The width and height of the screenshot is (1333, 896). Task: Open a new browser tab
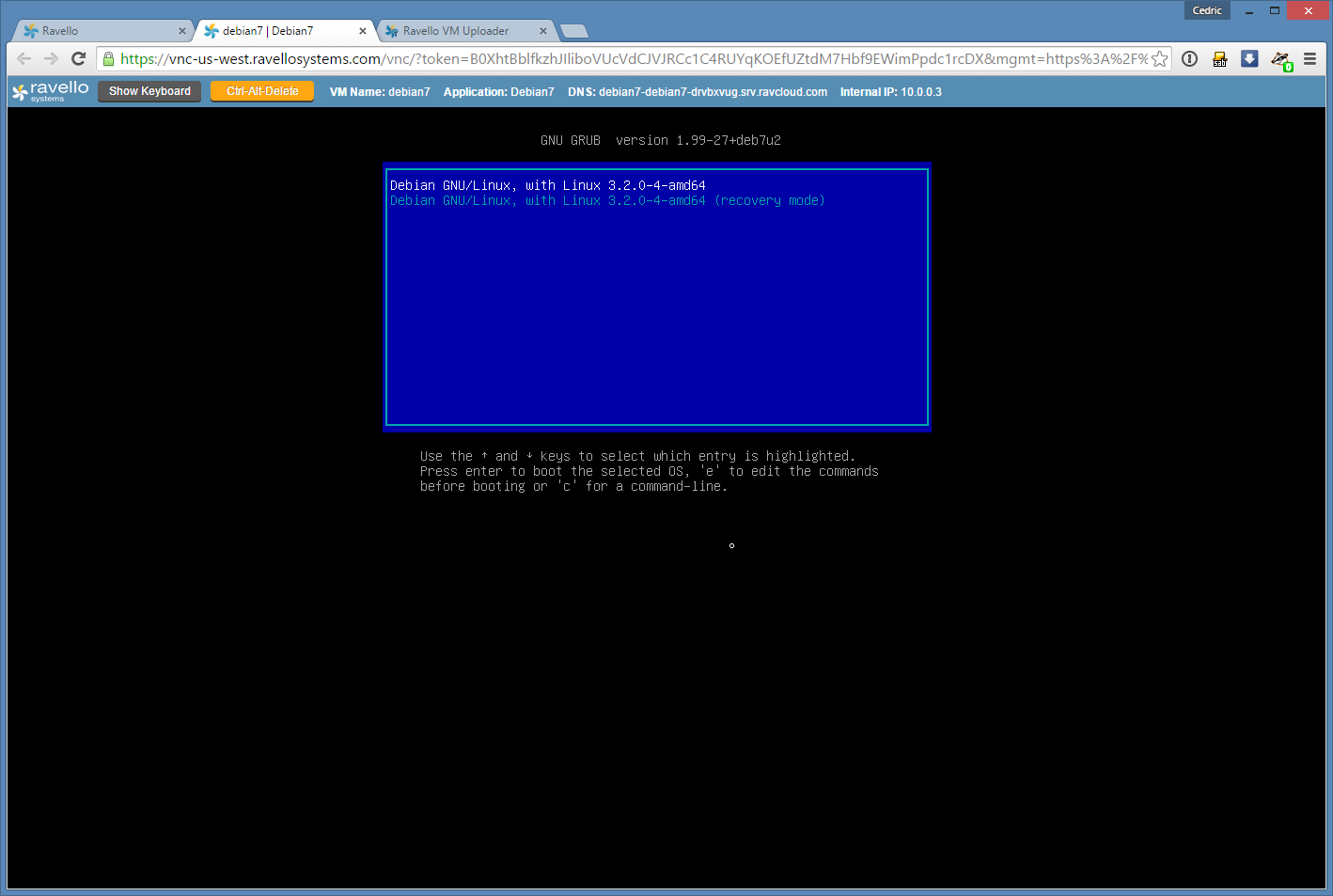(573, 31)
